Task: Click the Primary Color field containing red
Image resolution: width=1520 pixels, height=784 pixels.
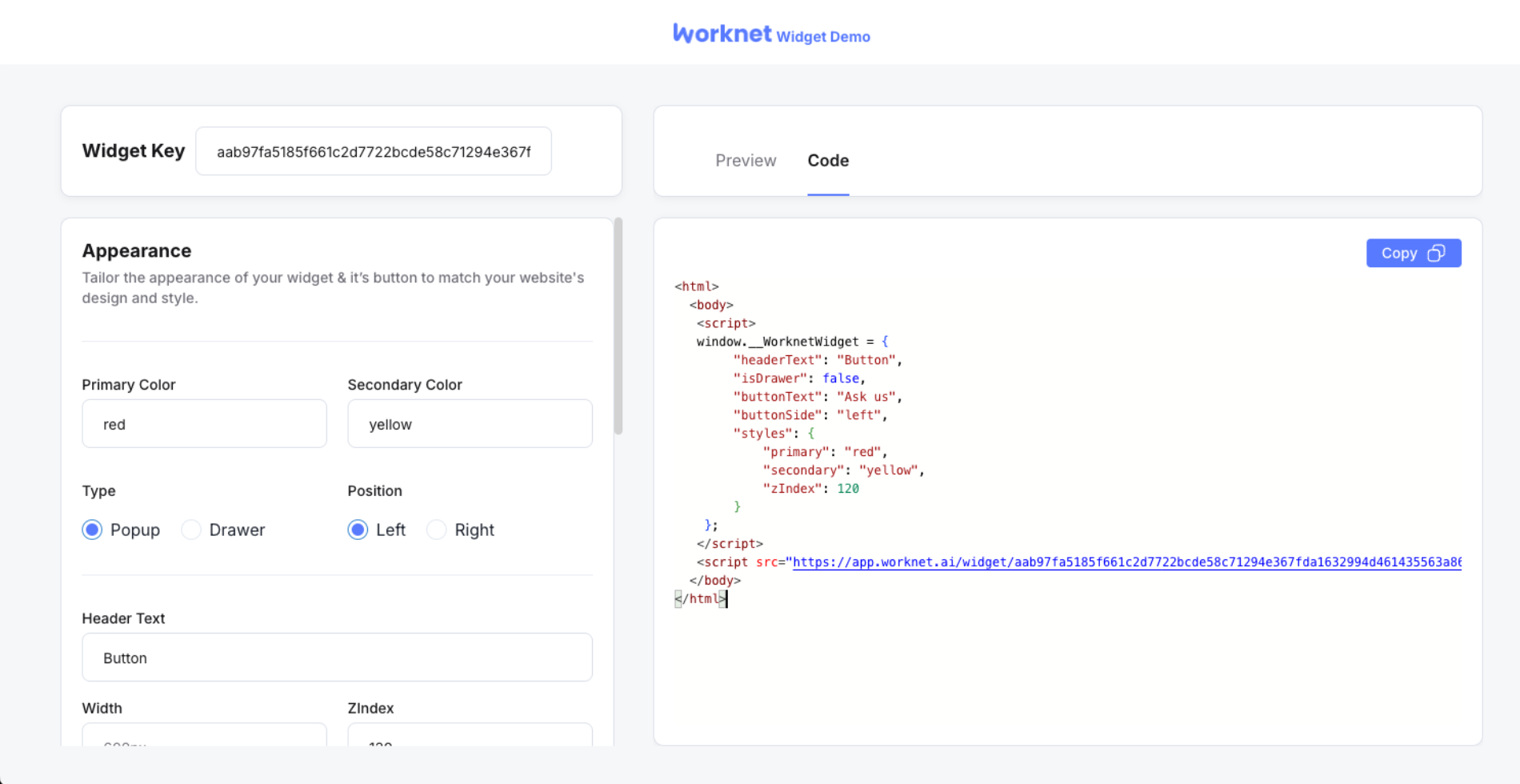Action: [204, 424]
